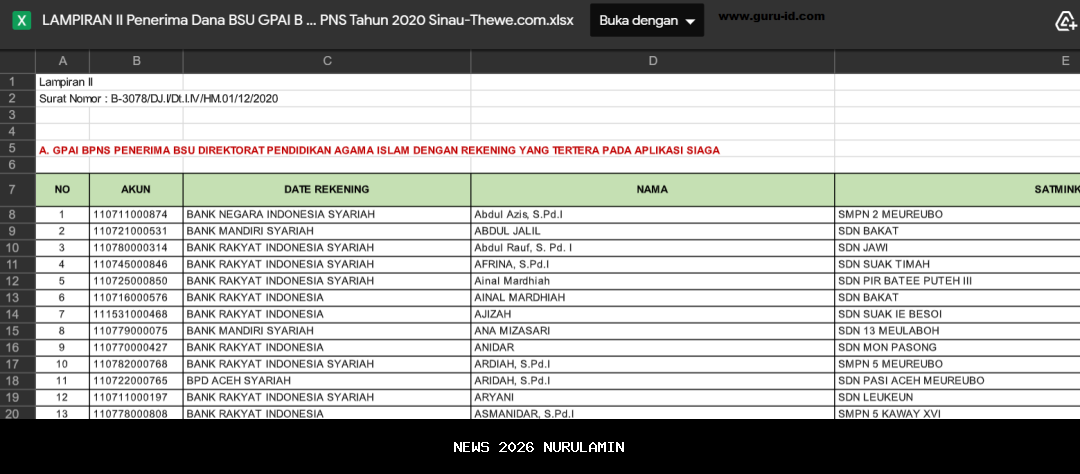The height and width of the screenshot is (474, 1080).
Task: Click account number 110711000197
Action: pos(136,398)
